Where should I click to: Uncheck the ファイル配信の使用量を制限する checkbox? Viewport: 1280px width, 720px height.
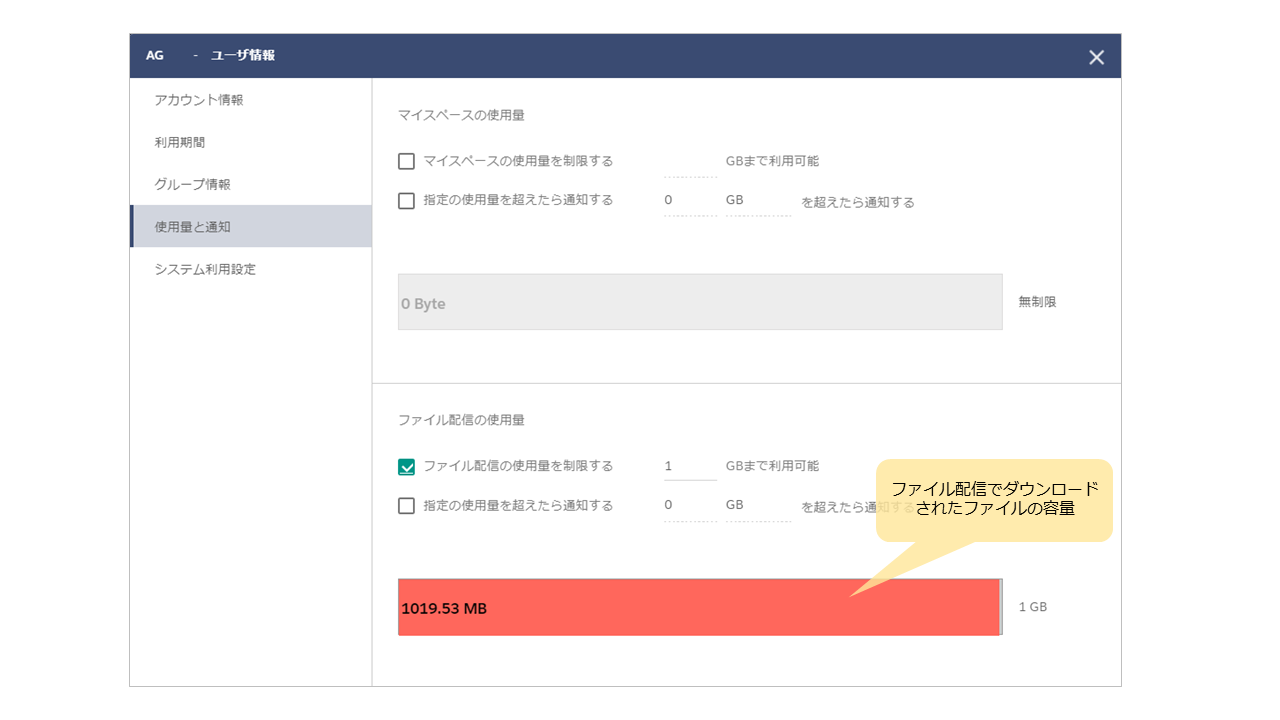point(406,466)
